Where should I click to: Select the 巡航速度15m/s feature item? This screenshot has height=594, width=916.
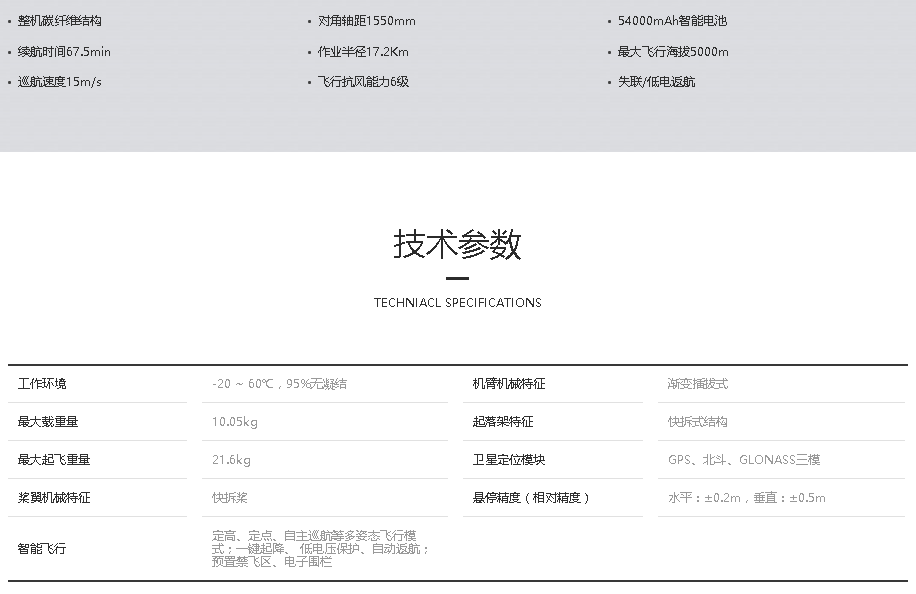pyautogui.click(x=60, y=82)
